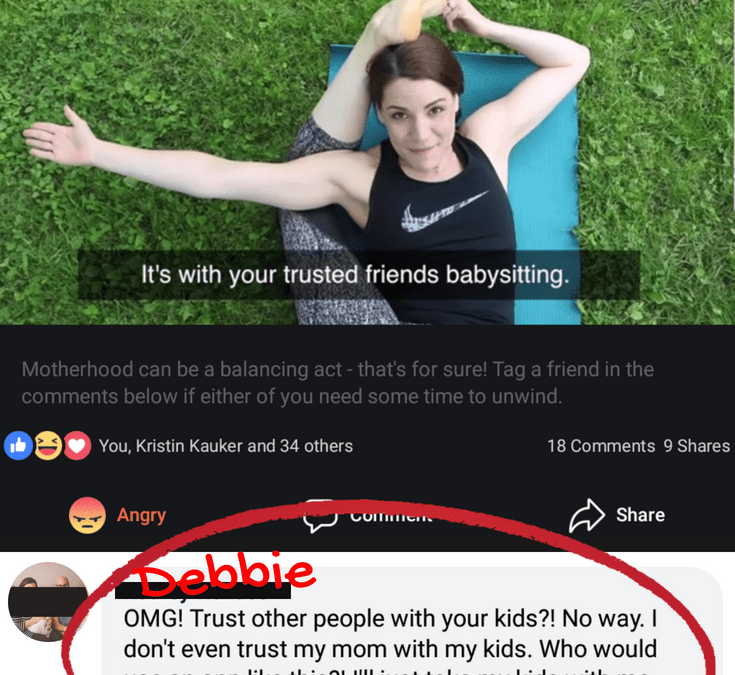Click the partly hidden Comment button label
The height and width of the screenshot is (675, 735).
(391, 516)
